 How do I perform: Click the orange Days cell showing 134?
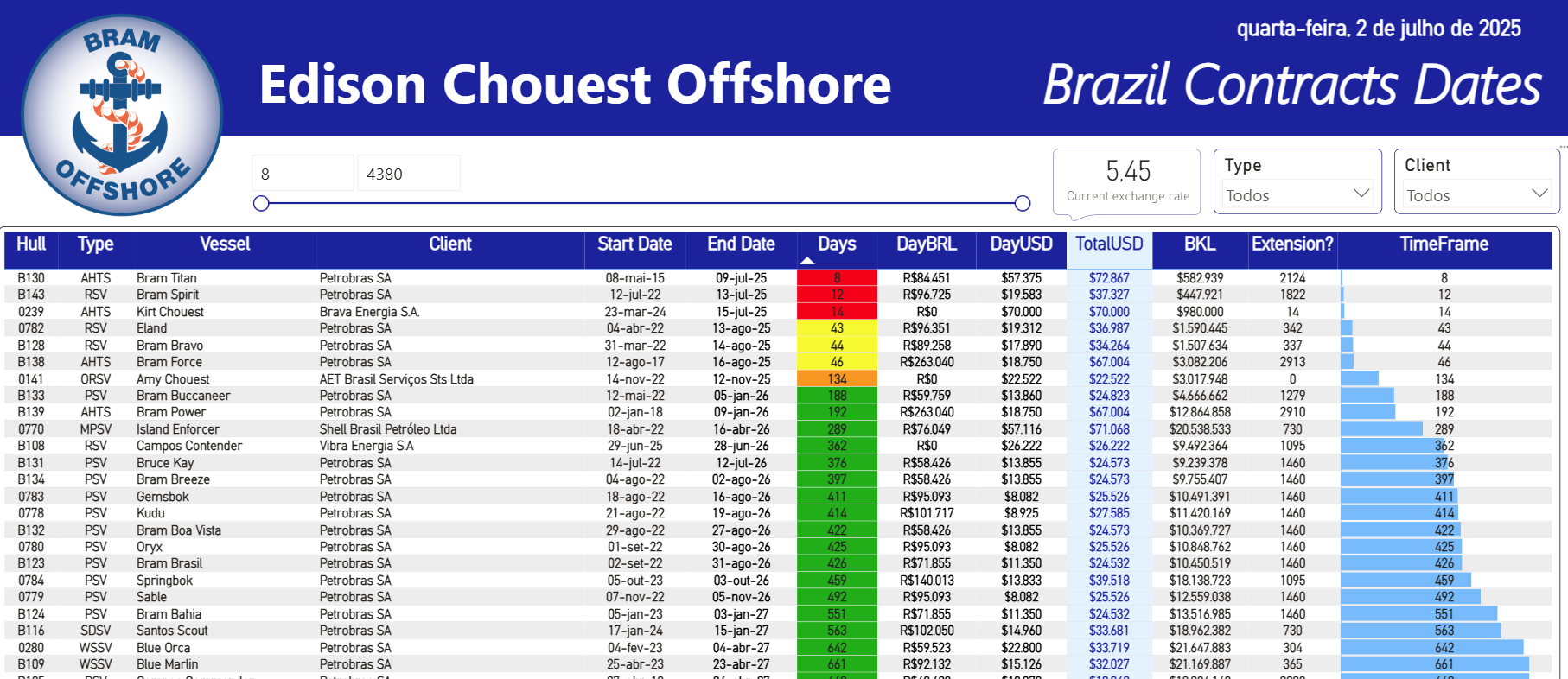837,379
